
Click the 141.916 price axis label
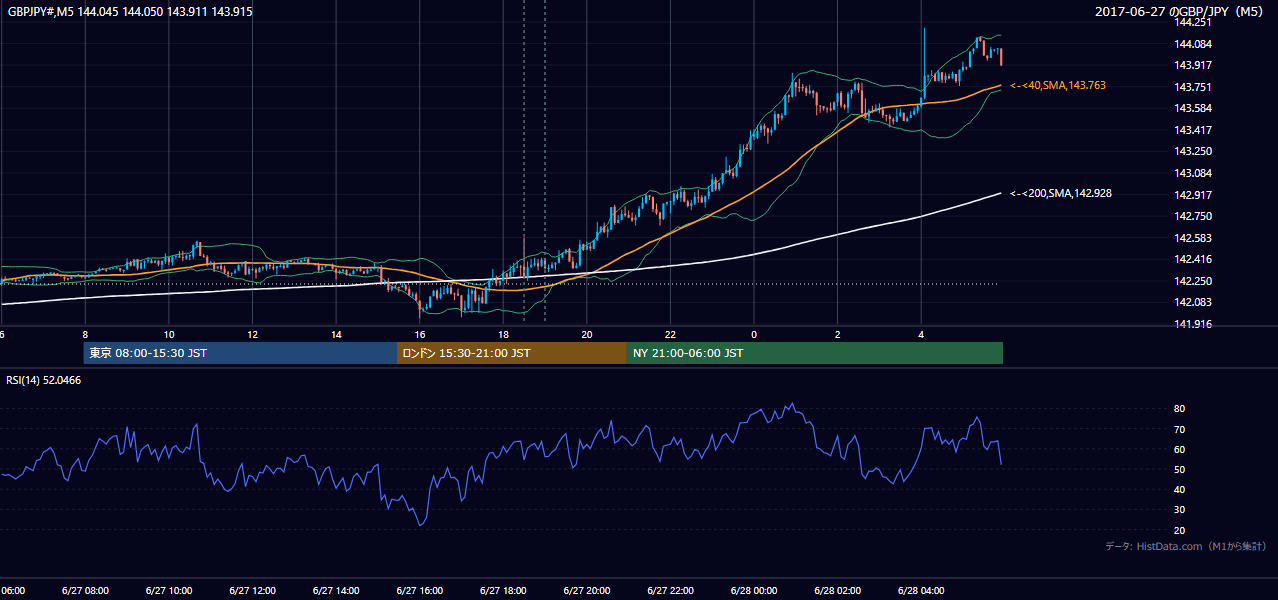(x=1193, y=324)
